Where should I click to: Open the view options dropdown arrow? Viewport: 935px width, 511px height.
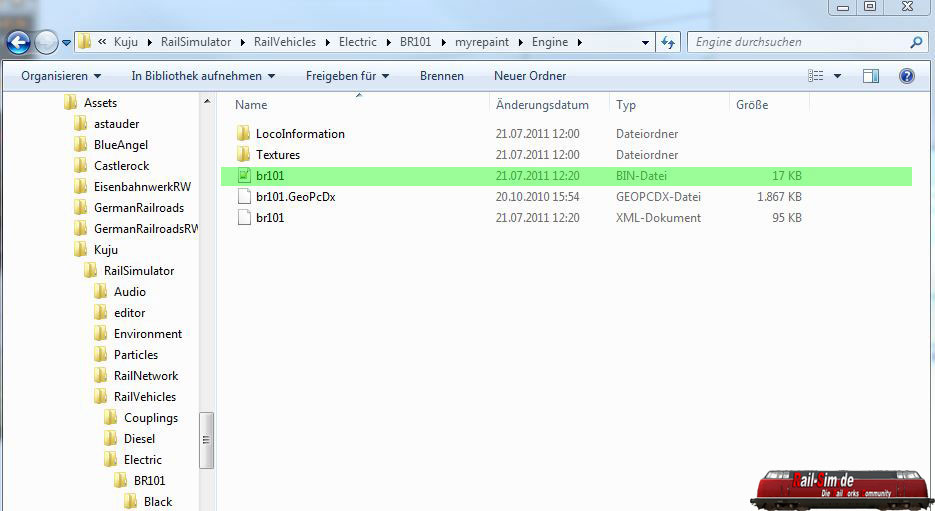837,76
